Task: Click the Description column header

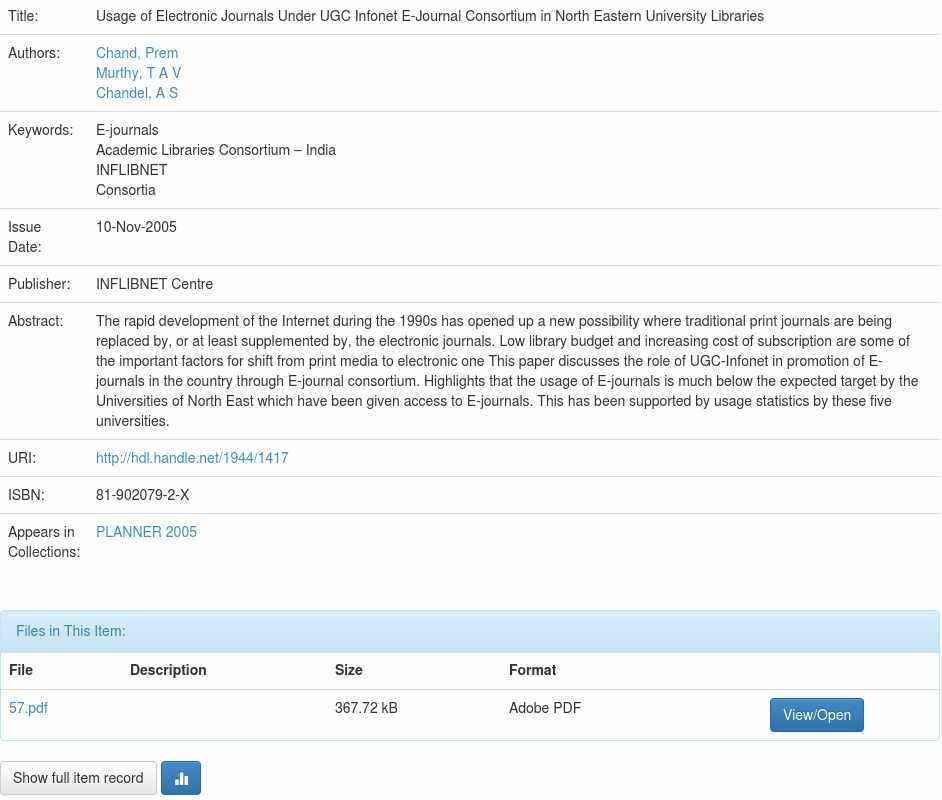Action: [x=168, y=670]
